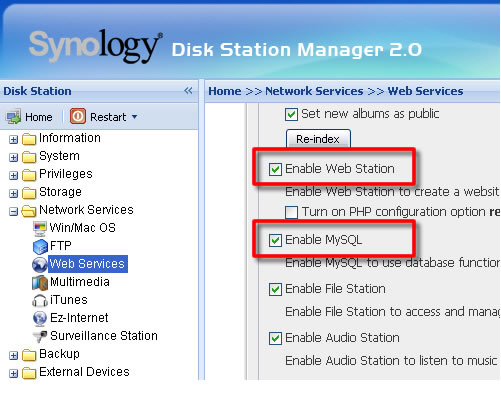Open Surveillance Station camera icon

[41, 336]
